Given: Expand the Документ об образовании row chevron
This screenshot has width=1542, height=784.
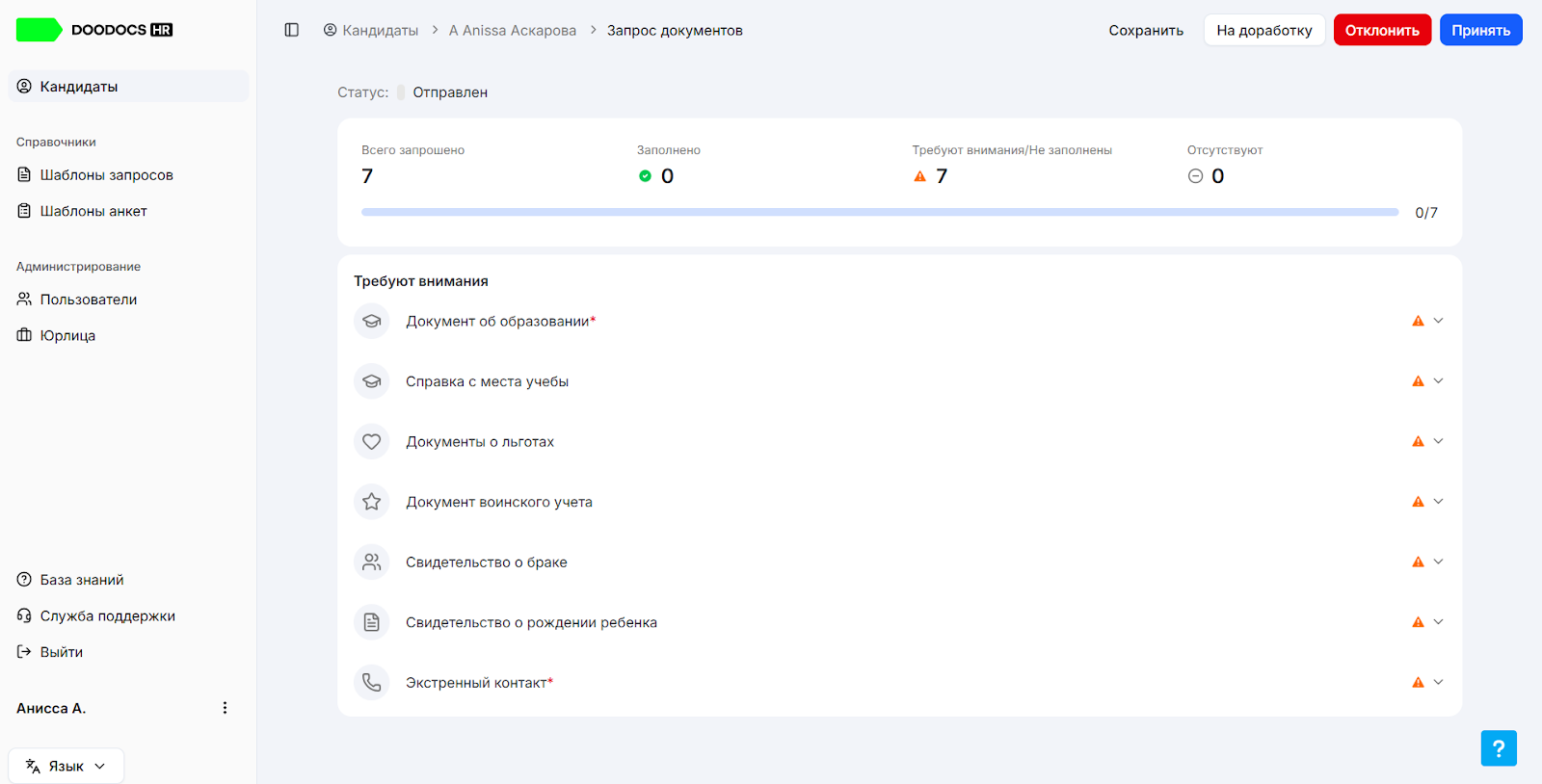Looking at the screenshot, I should click(x=1438, y=321).
